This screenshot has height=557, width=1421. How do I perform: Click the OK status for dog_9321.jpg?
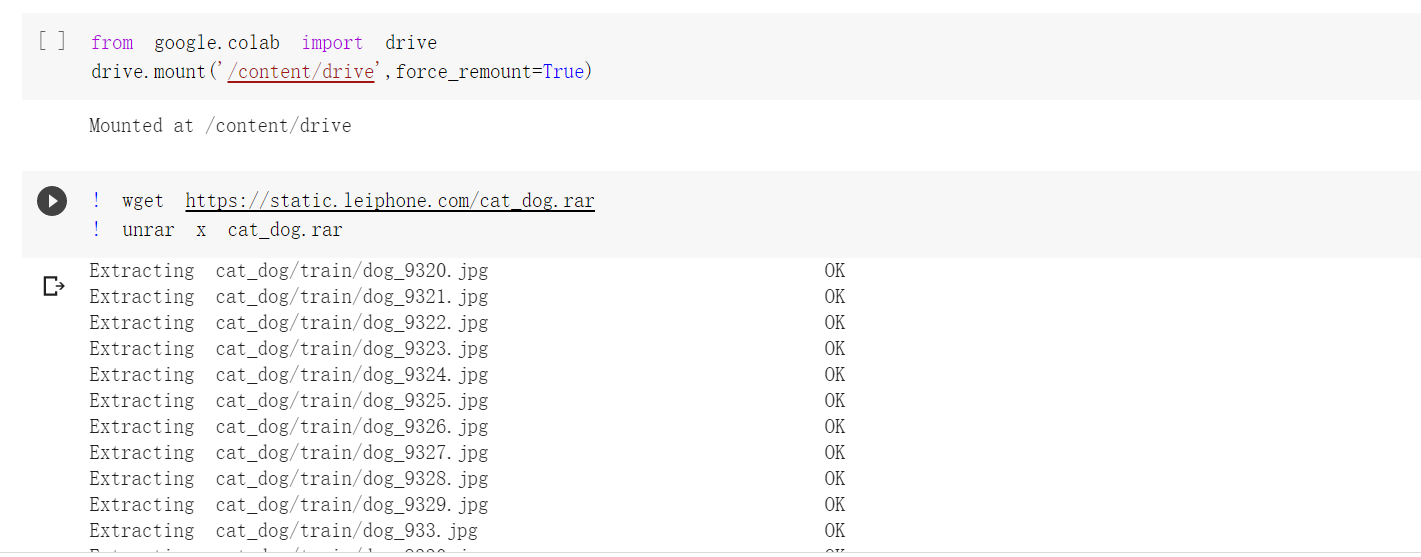[835, 297]
